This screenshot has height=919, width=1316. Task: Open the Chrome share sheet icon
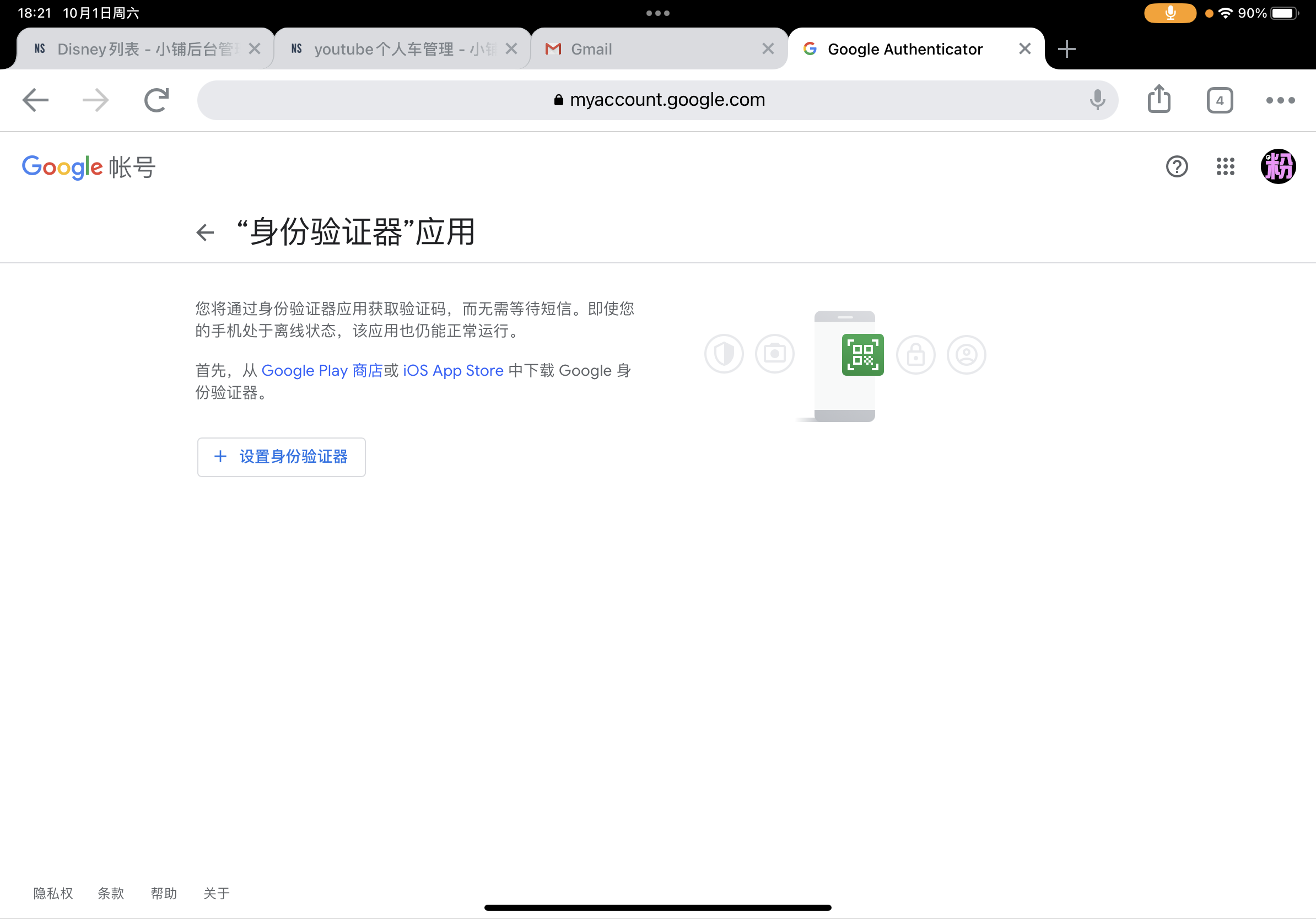[1159, 99]
